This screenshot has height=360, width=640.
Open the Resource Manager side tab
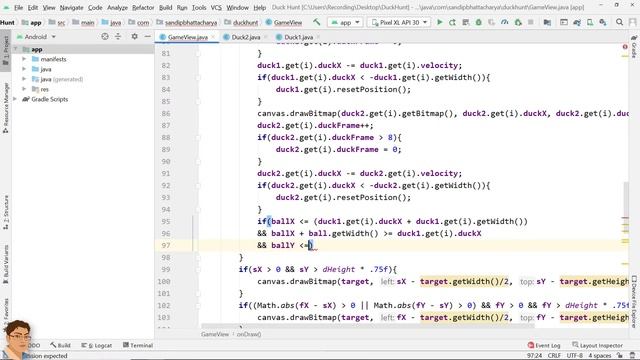pos(6,108)
